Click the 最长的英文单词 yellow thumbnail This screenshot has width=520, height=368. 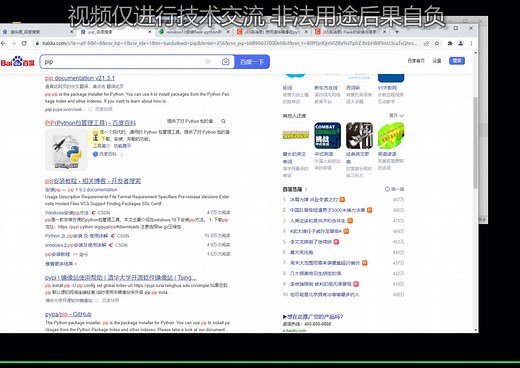pyautogui.click(x=296, y=135)
